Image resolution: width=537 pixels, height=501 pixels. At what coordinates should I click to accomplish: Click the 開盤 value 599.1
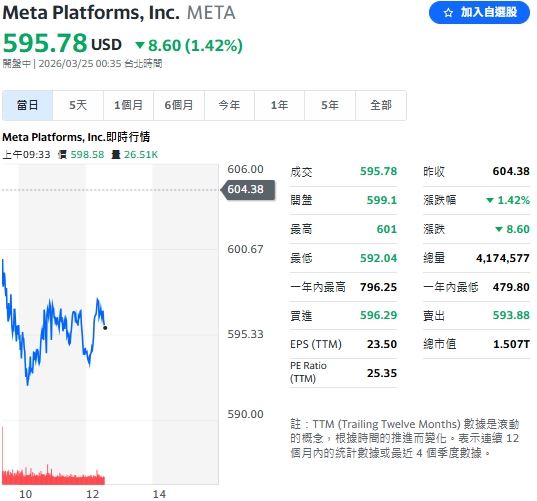pyautogui.click(x=382, y=200)
